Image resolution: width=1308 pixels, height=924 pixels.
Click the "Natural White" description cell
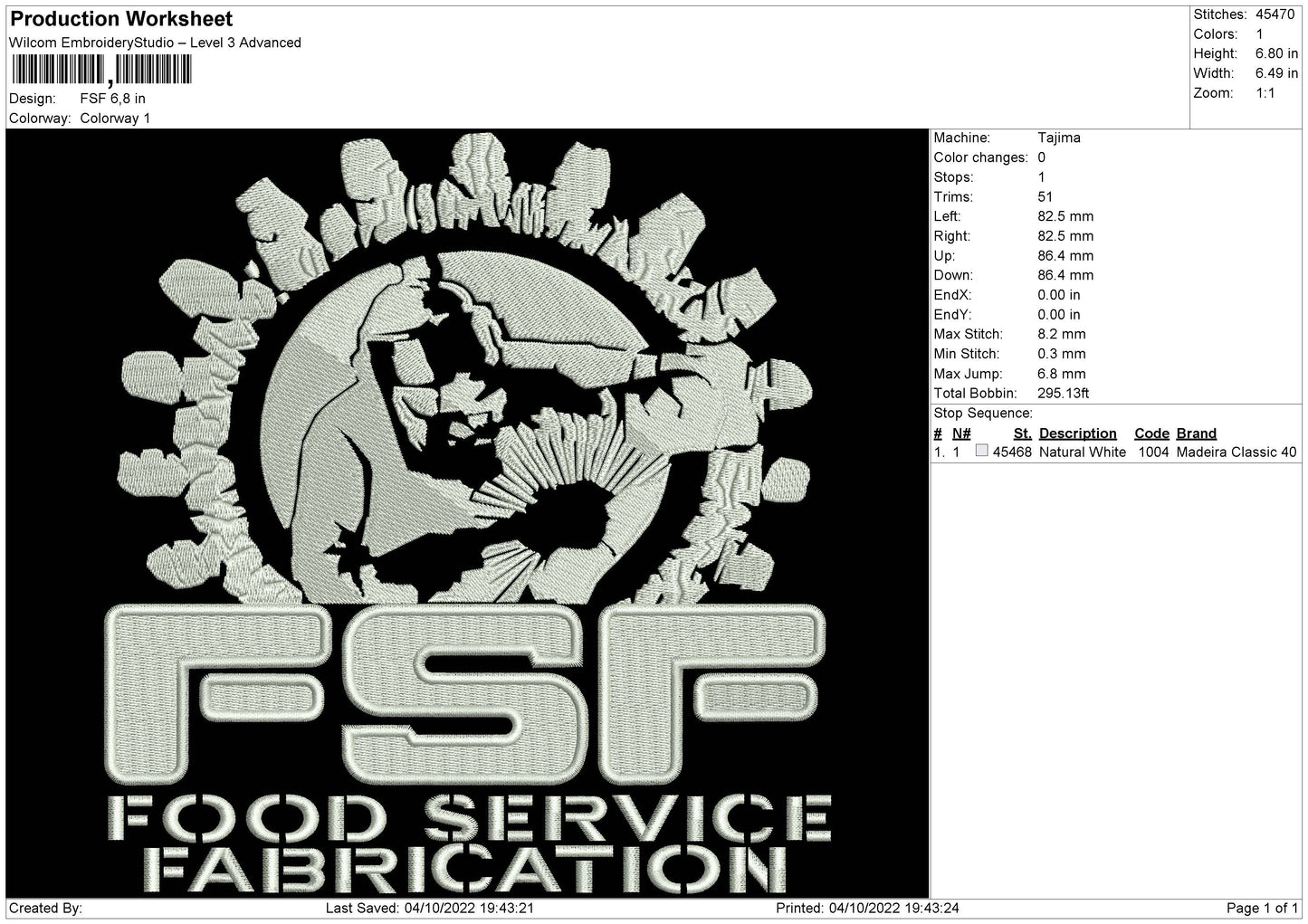(x=1083, y=452)
